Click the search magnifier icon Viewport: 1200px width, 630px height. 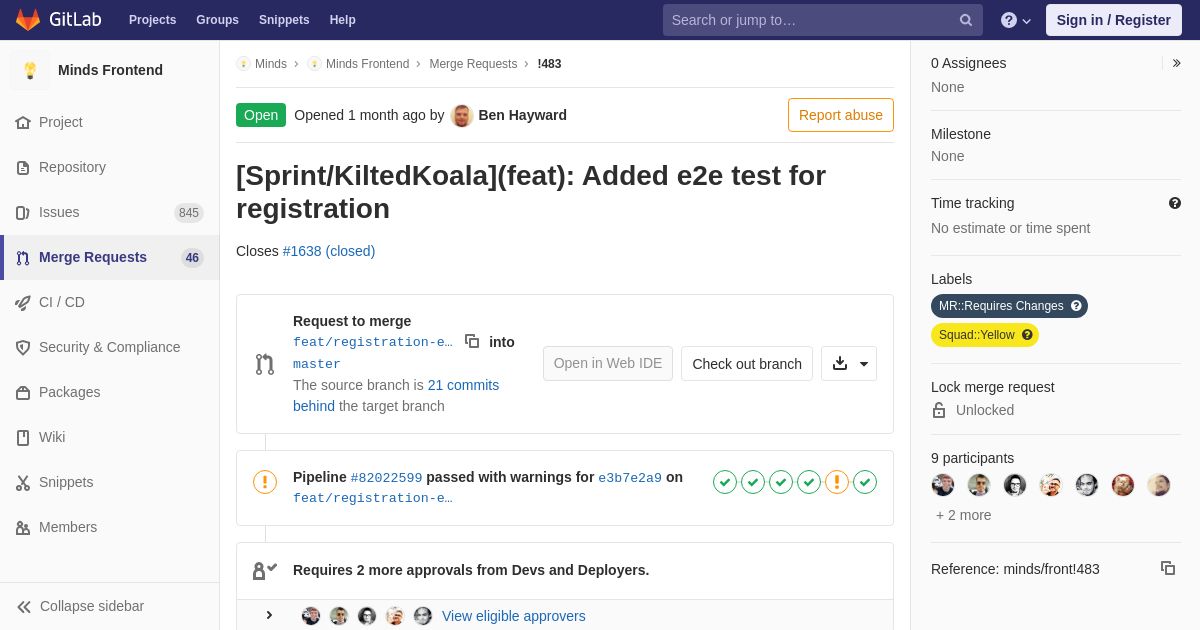pos(965,20)
